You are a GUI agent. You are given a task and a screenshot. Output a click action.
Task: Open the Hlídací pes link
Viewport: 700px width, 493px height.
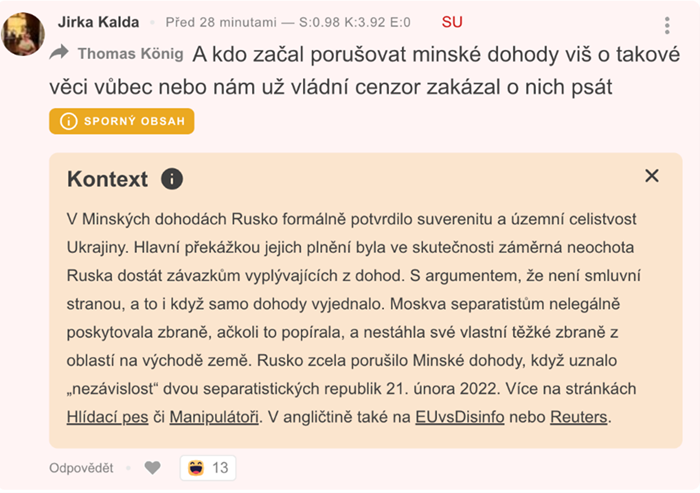click(x=110, y=416)
